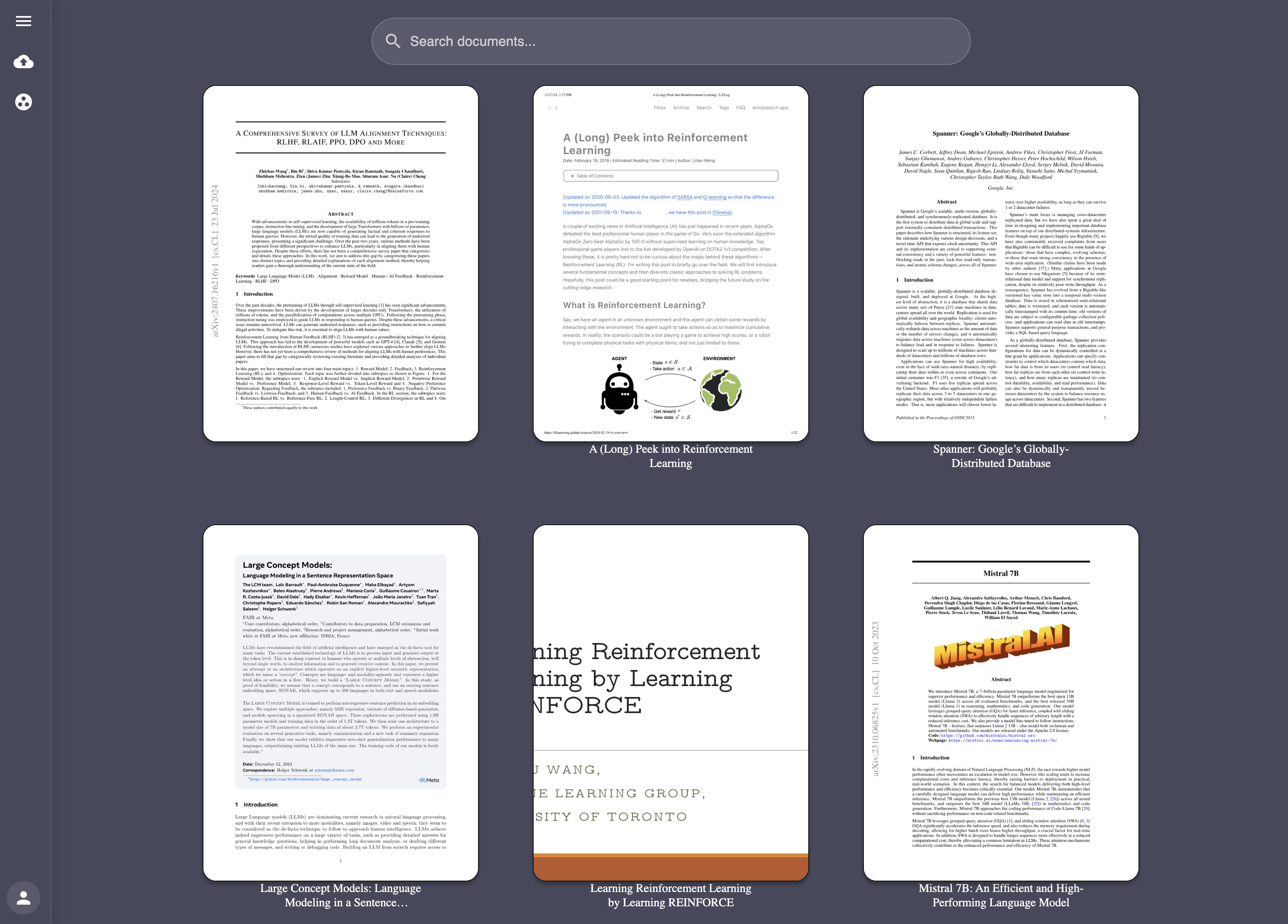Image resolution: width=1288 pixels, height=924 pixels.
Task: Open LLM Alignment Techniques survey thumbnail
Action: [340, 263]
